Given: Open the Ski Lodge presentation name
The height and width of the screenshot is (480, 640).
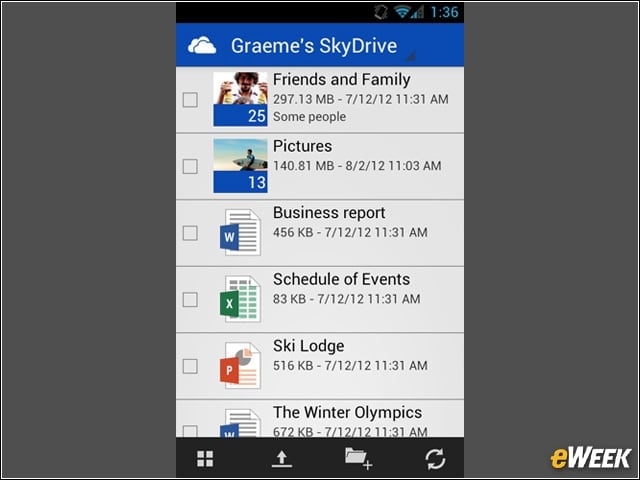Looking at the screenshot, I should pyautogui.click(x=309, y=346).
